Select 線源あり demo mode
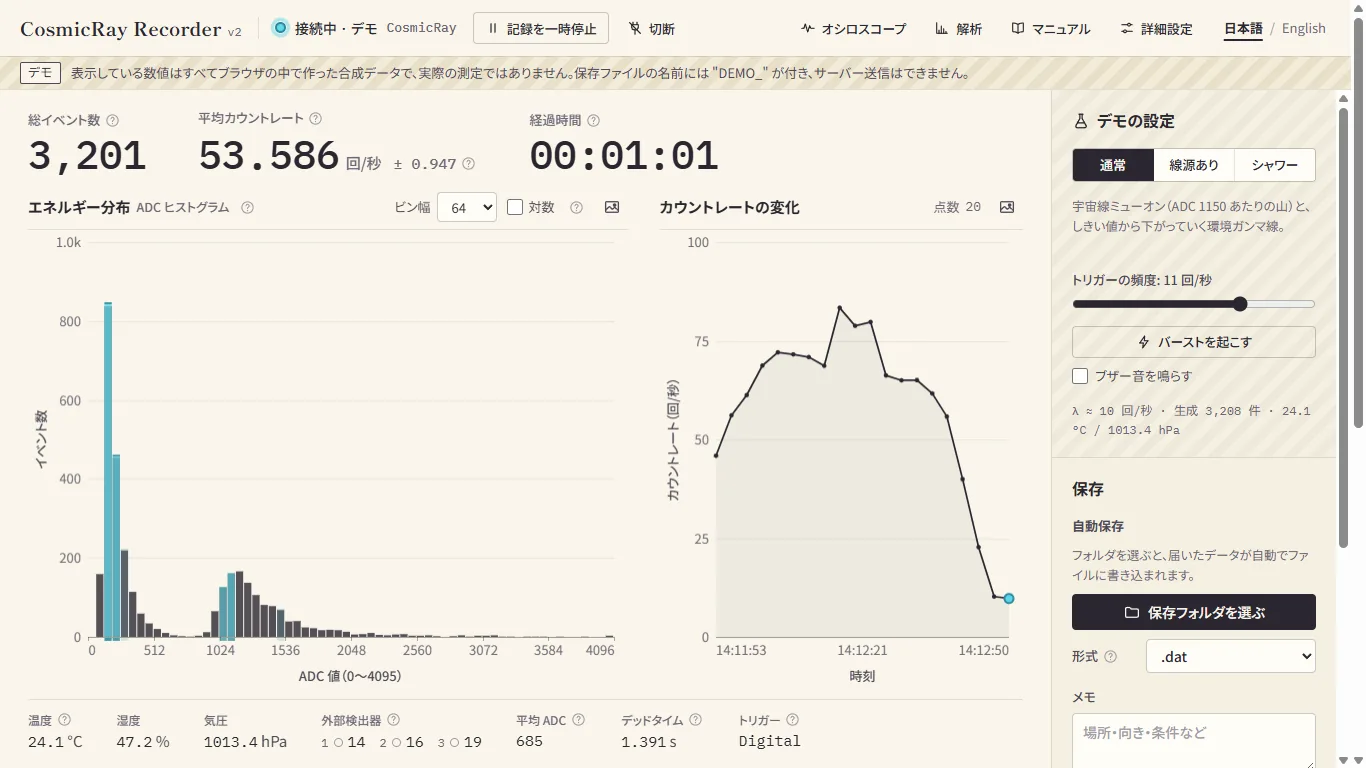 (1194, 165)
